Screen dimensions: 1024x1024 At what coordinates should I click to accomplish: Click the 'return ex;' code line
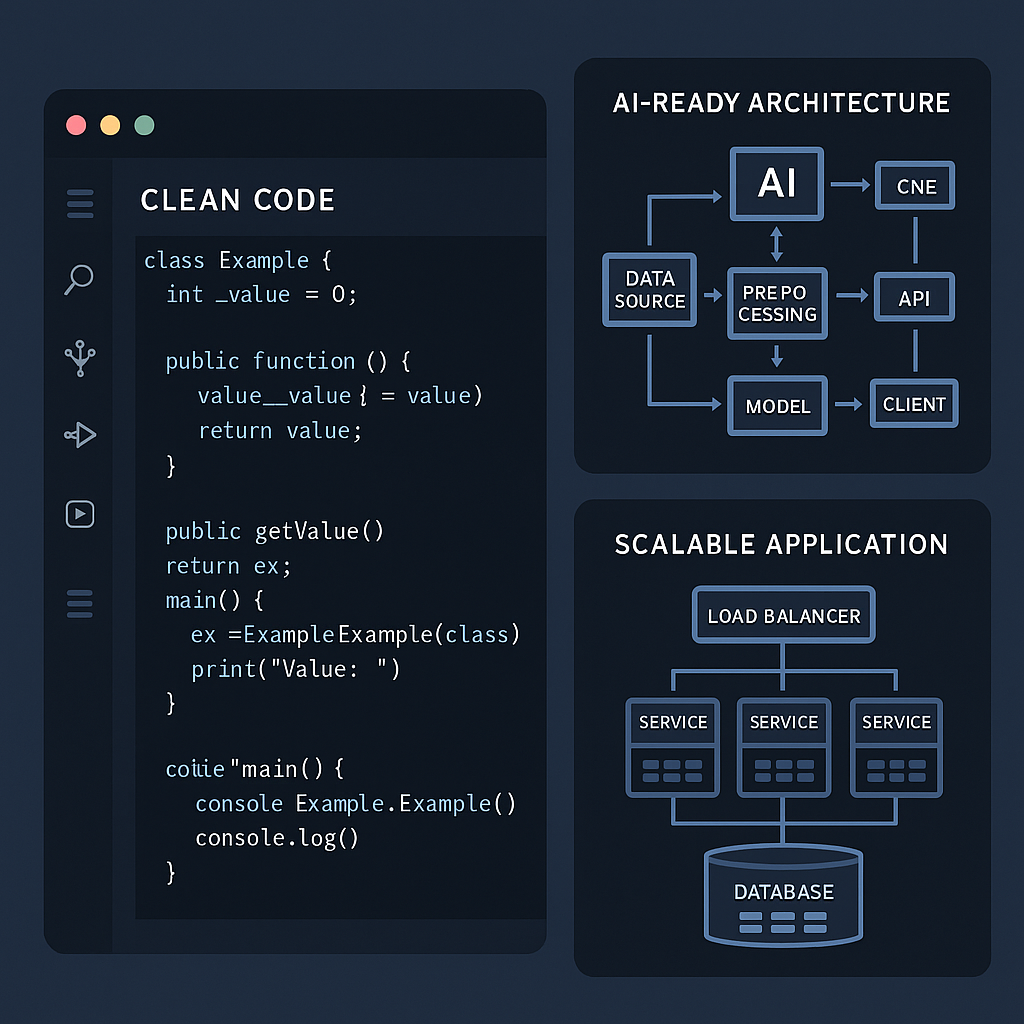pos(228,566)
